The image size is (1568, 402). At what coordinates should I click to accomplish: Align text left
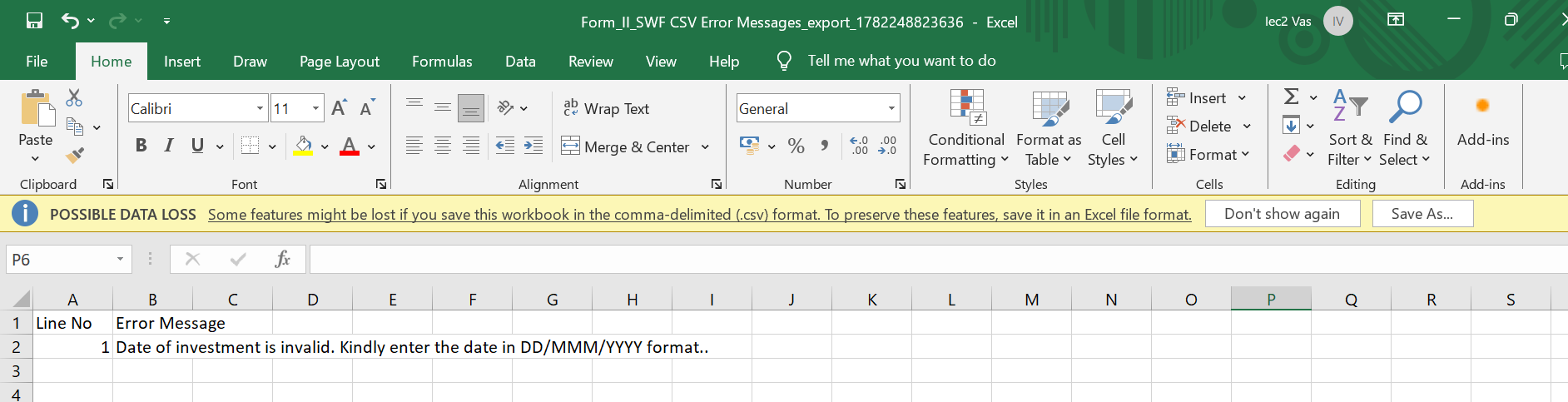pos(414,146)
